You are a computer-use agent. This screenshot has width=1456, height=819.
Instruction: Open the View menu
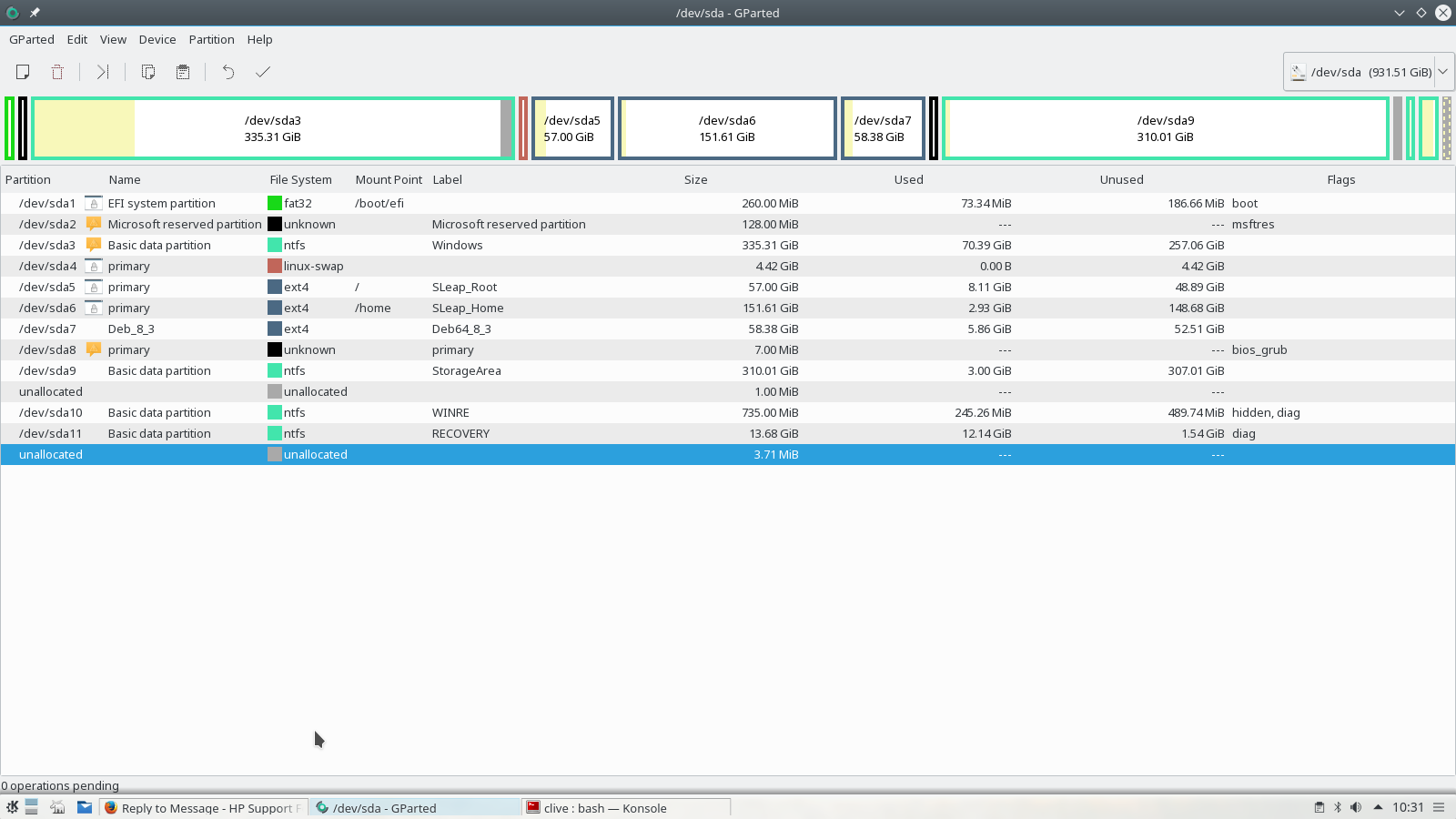(x=113, y=39)
